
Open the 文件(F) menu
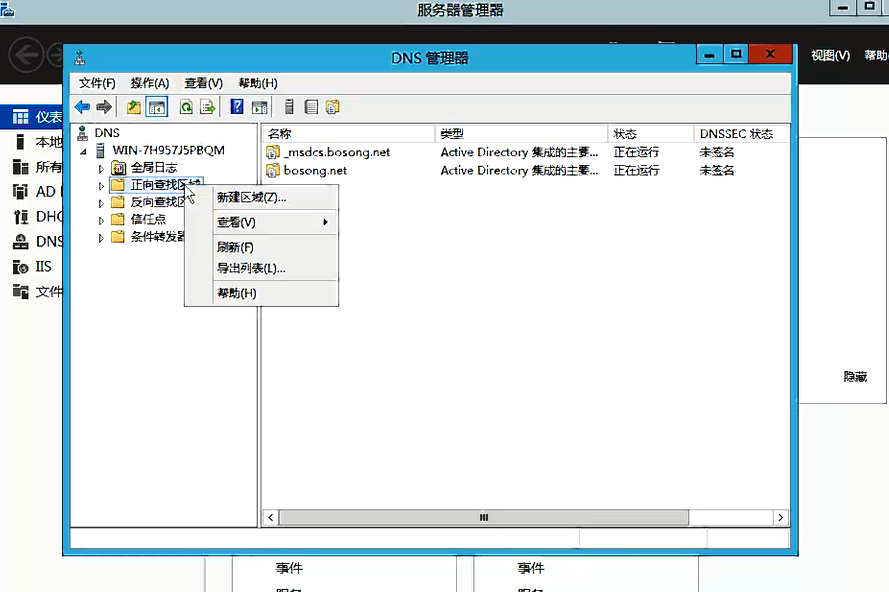point(97,83)
